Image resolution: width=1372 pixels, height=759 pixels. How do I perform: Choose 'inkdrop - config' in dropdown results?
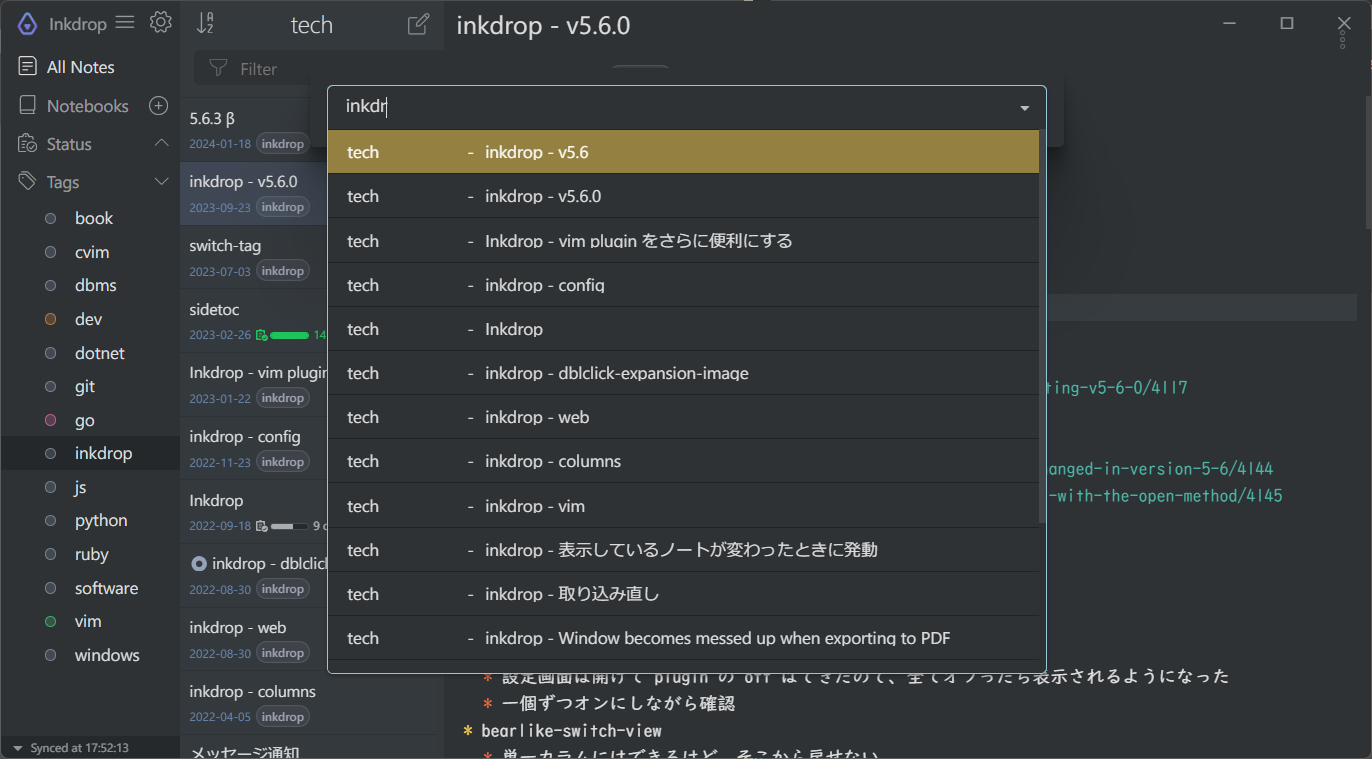[x=683, y=285]
